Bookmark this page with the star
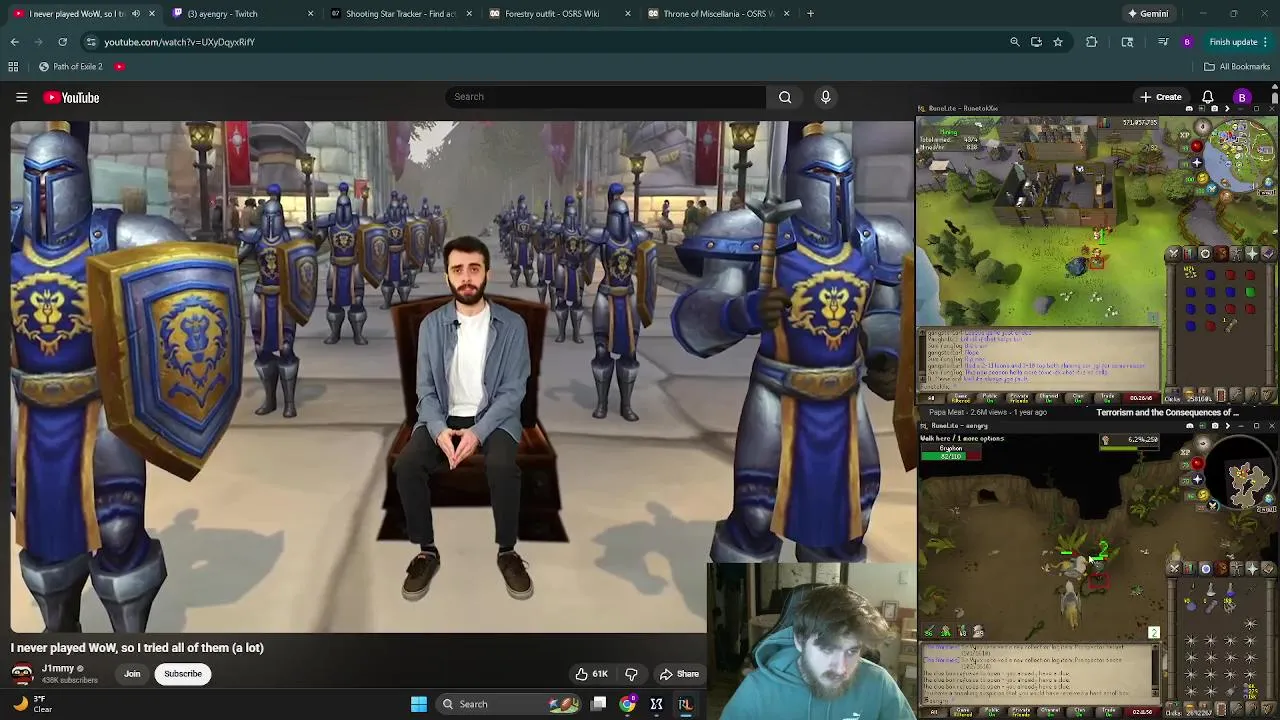This screenshot has height=720, width=1280. (x=1058, y=42)
